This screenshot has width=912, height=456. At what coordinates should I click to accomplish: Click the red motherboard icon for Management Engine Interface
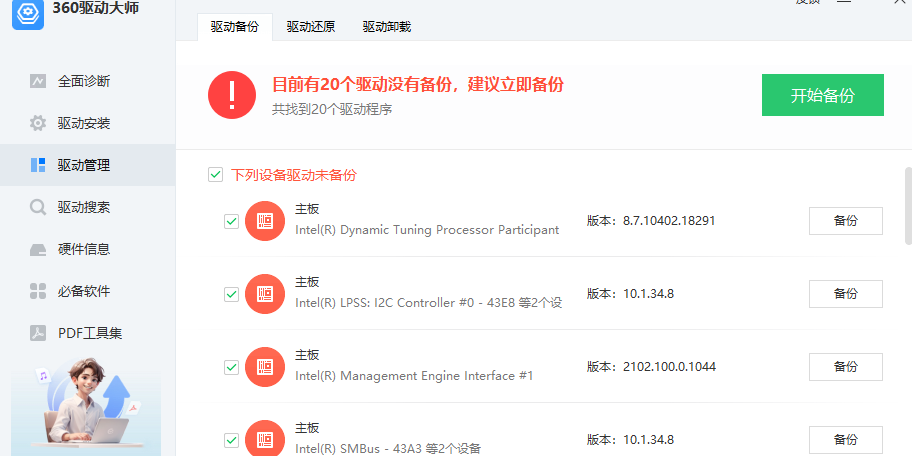coord(265,367)
